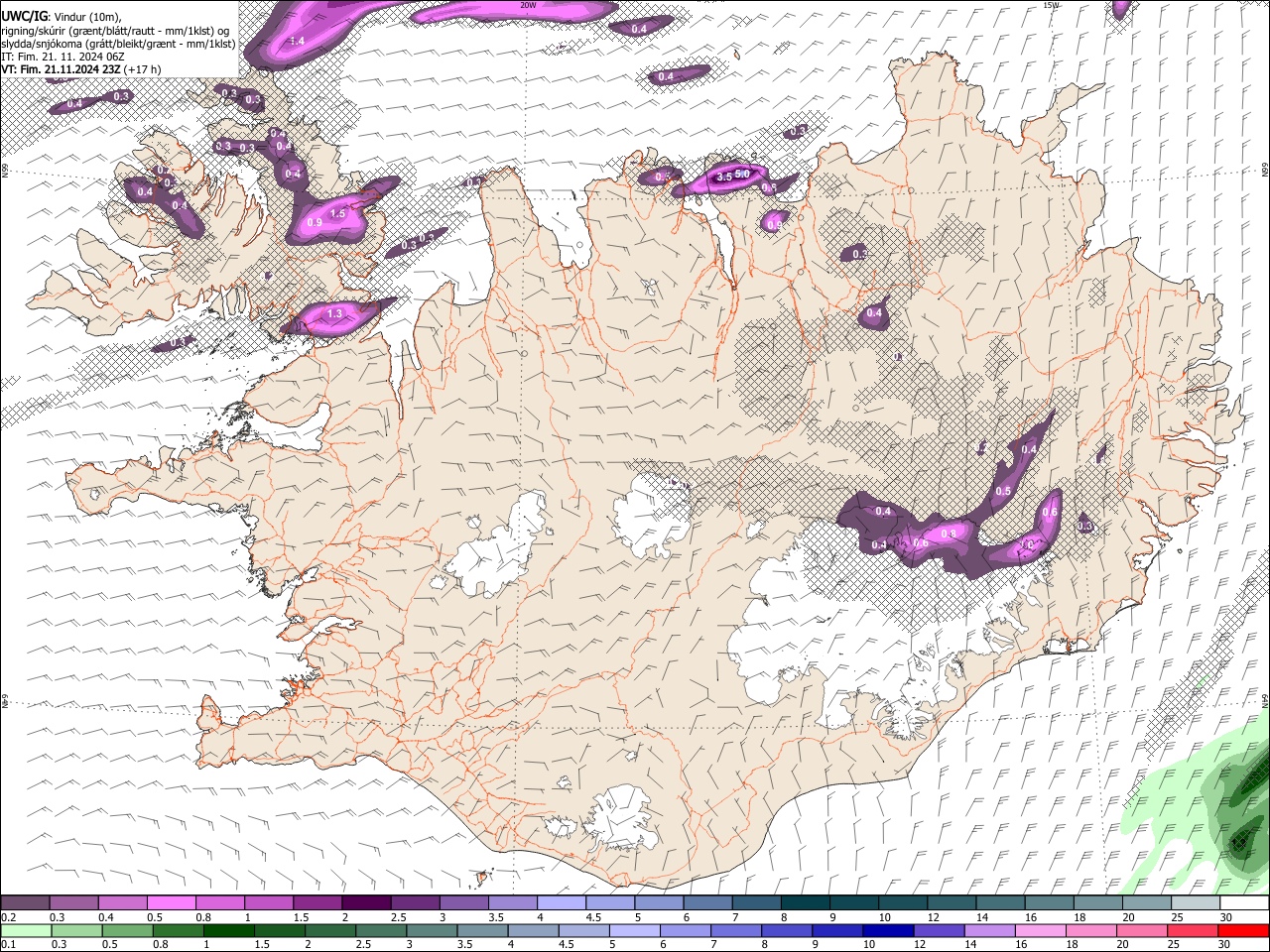Select the 0.2 swatch on purple snow scale
The height and width of the screenshot is (952, 1270).
point(25,902)
